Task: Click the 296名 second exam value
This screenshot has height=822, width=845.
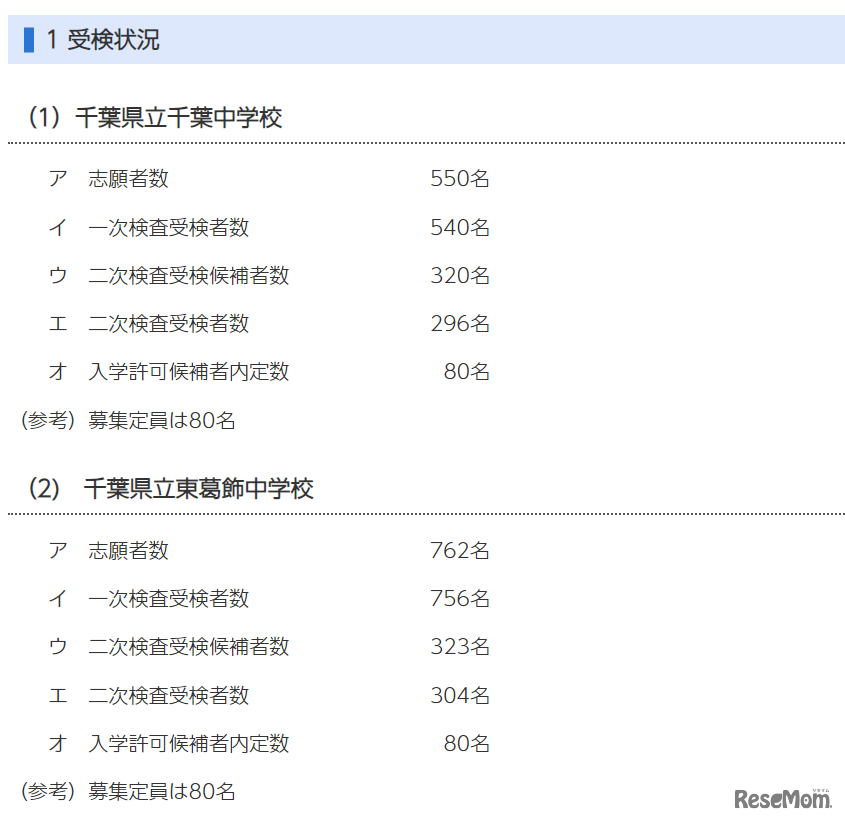Action: tap(460, 324)
